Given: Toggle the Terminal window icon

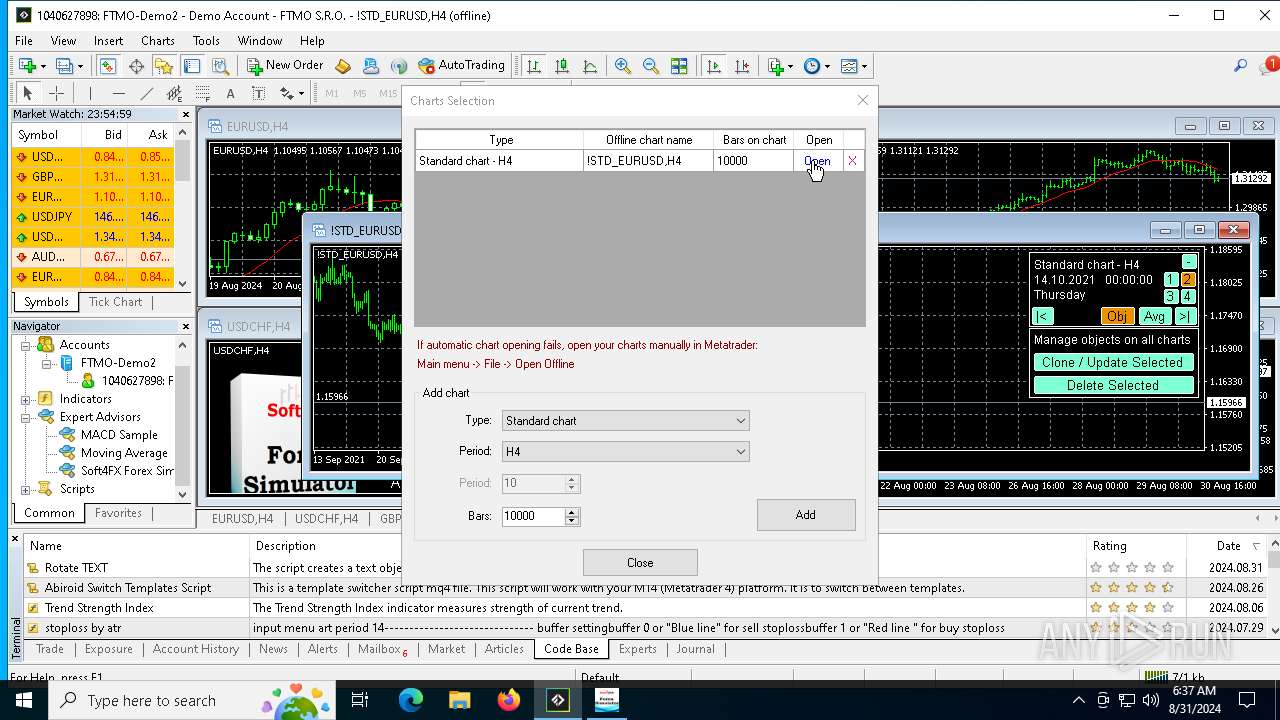Looking at the screenshot, I should point(192,66).
